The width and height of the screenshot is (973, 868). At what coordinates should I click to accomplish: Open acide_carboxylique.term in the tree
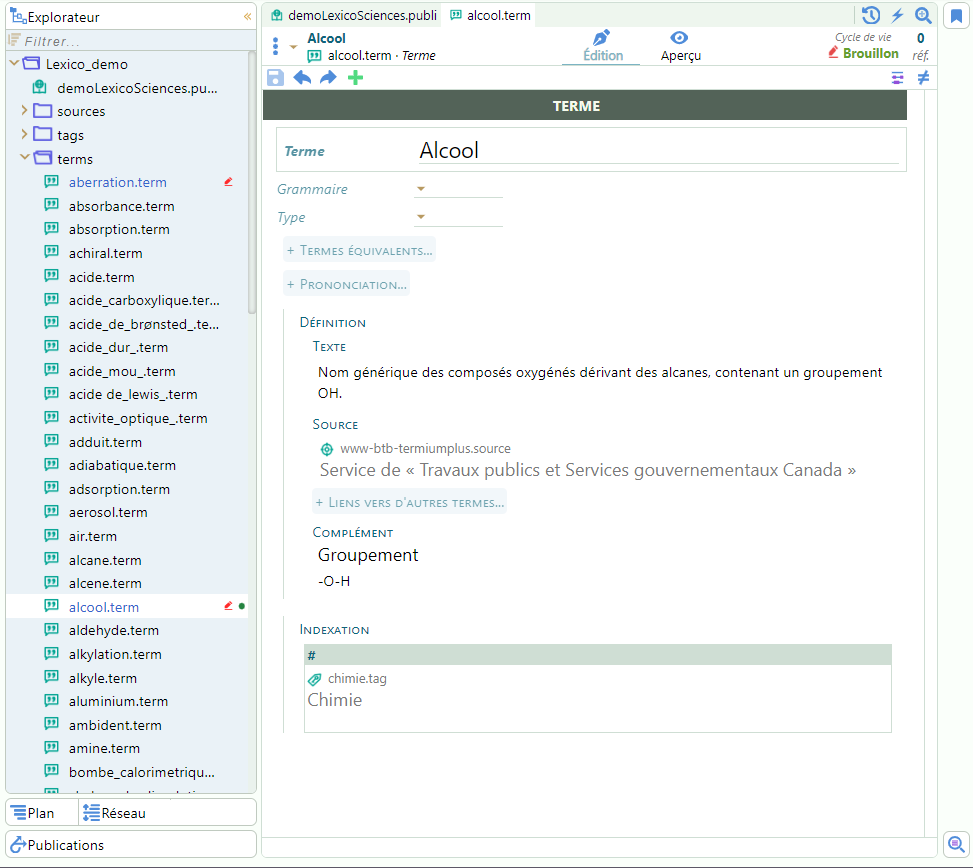[144, 300]
